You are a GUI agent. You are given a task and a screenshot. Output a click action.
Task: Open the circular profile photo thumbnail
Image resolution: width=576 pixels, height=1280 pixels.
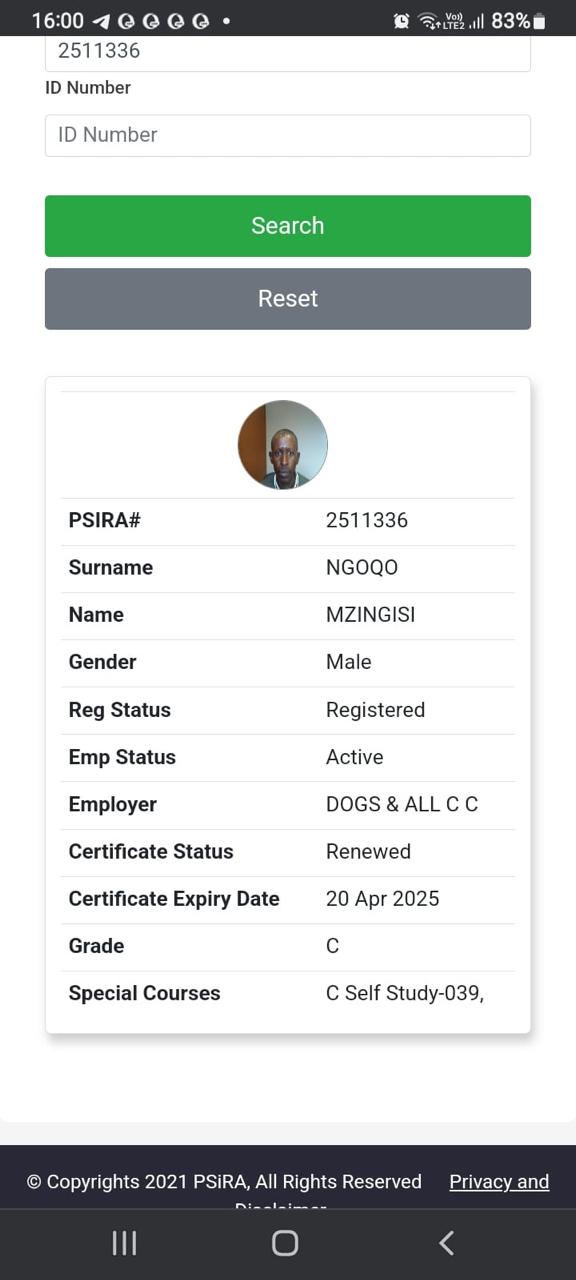tap(283, 445)
